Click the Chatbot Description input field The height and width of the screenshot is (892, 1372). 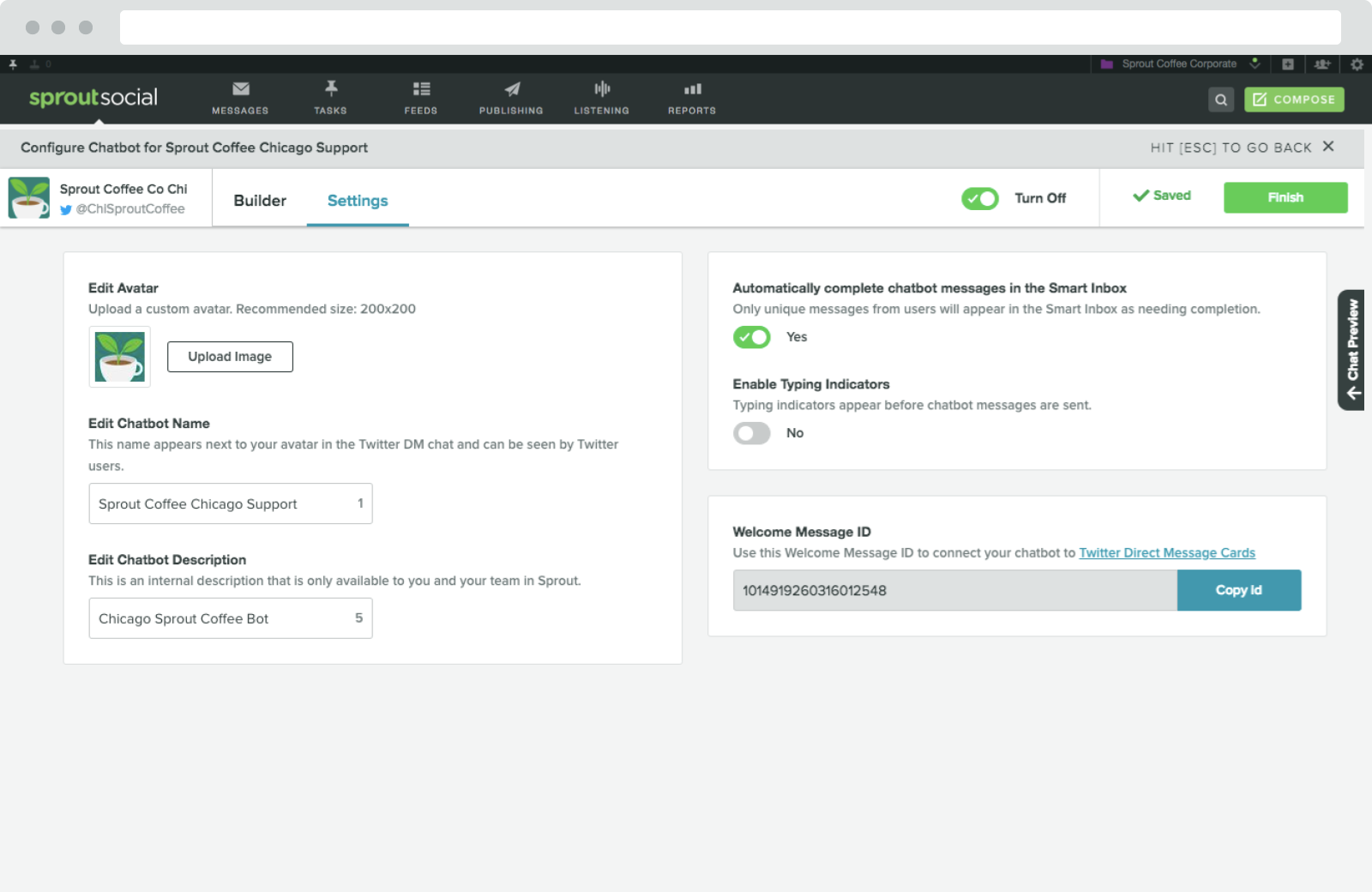[231, 618]
